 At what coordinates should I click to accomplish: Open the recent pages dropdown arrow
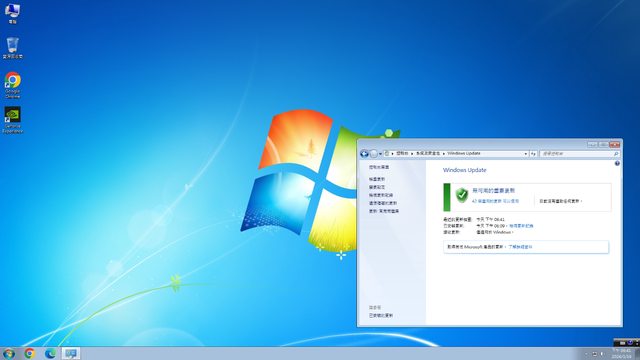[380, 154]
